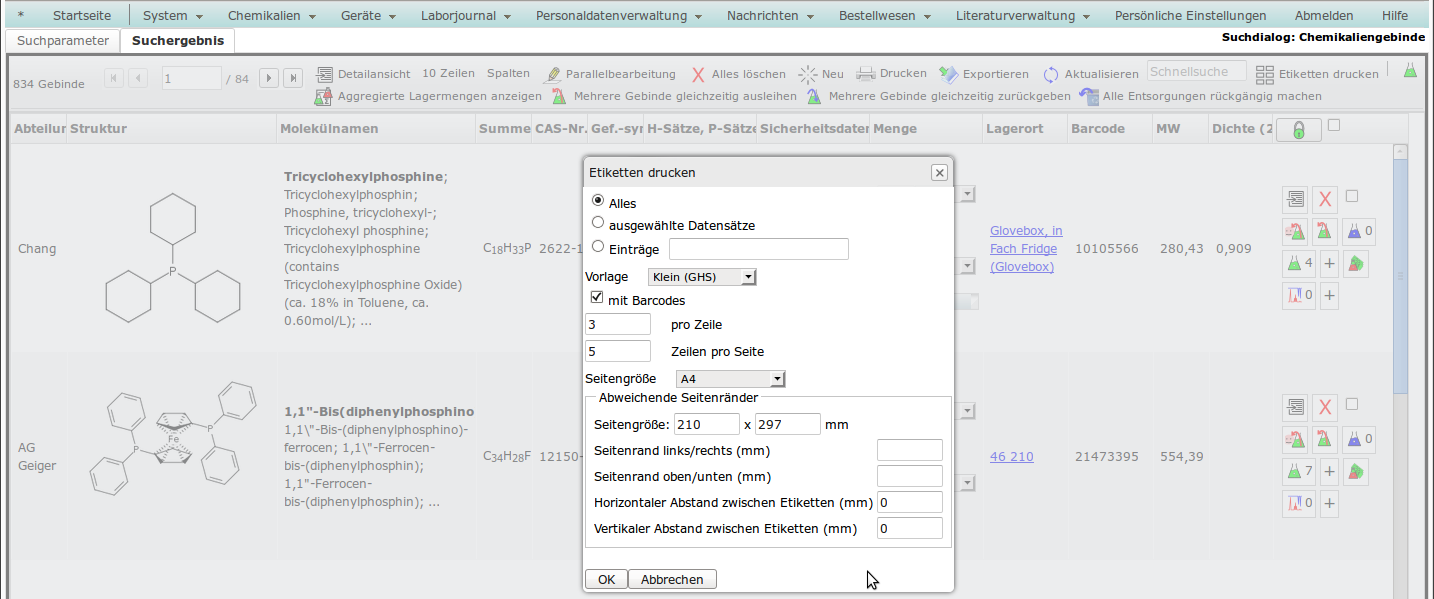Click the Alles löschen red X icon

[x=698, y=74]
